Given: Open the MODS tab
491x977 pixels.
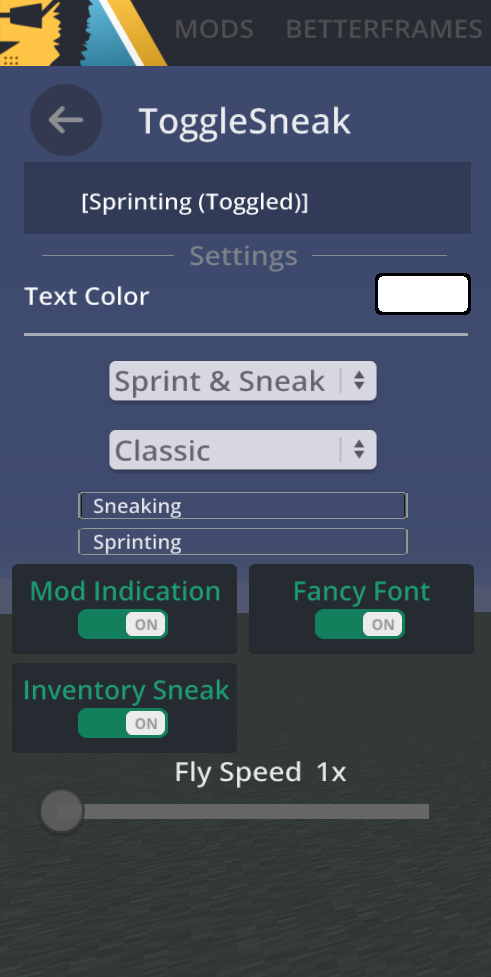Looking at the screenshot, I should (214, 30).
